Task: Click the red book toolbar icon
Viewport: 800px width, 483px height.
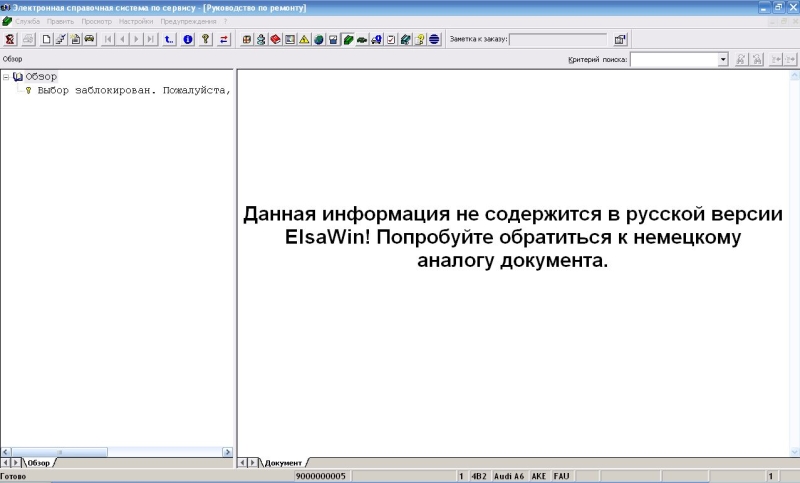Action: pos(275,39)
